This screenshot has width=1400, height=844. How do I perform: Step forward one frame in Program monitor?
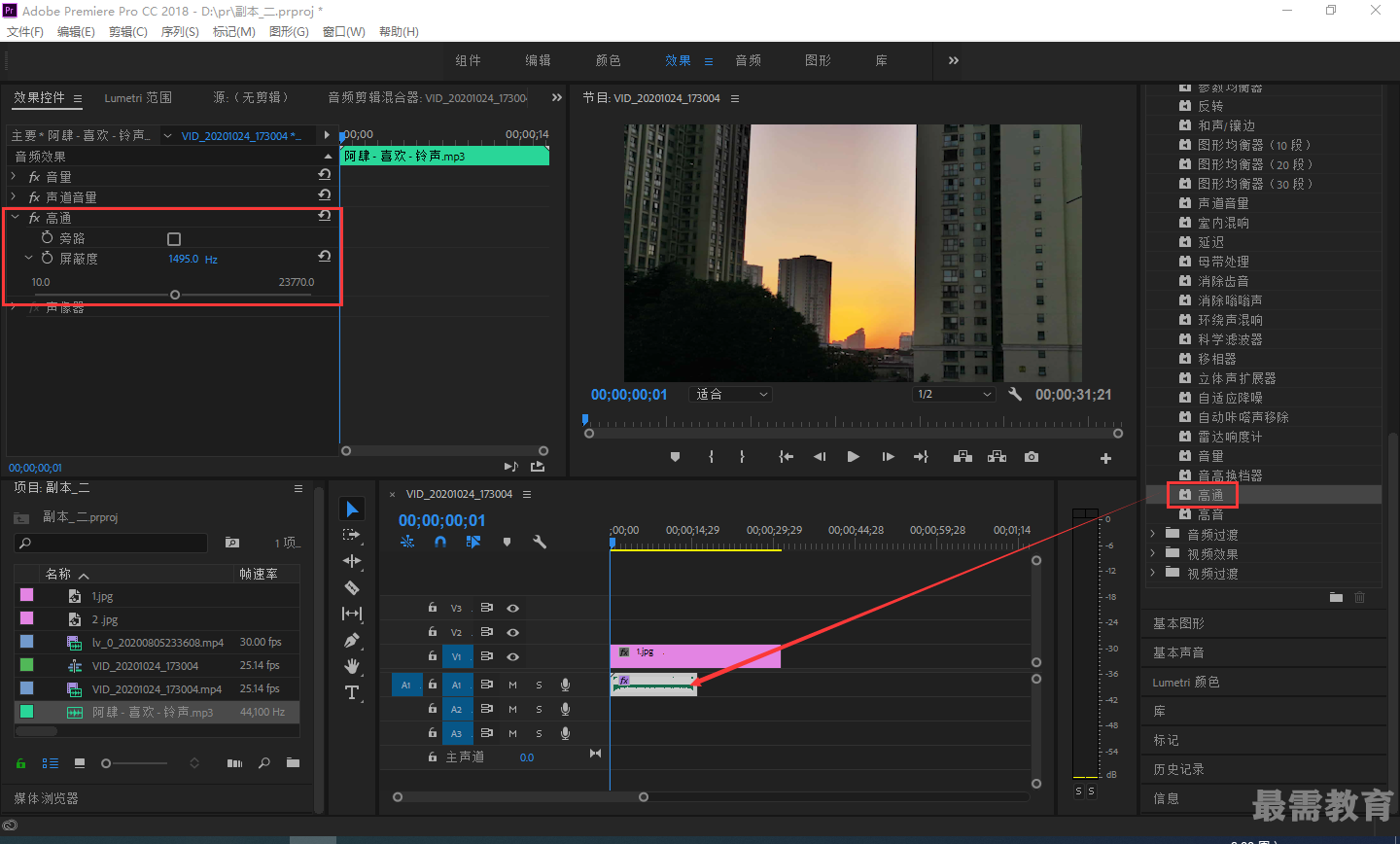point(888,457)
